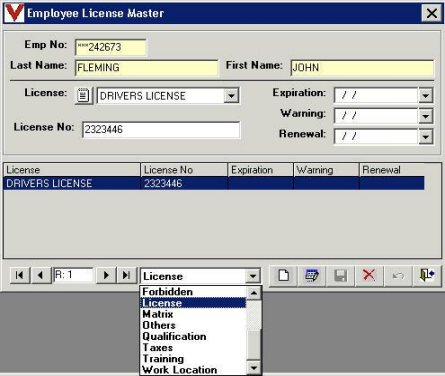Click the list scrollbar down arrow

pyautogui.click(x=254, y=368)
